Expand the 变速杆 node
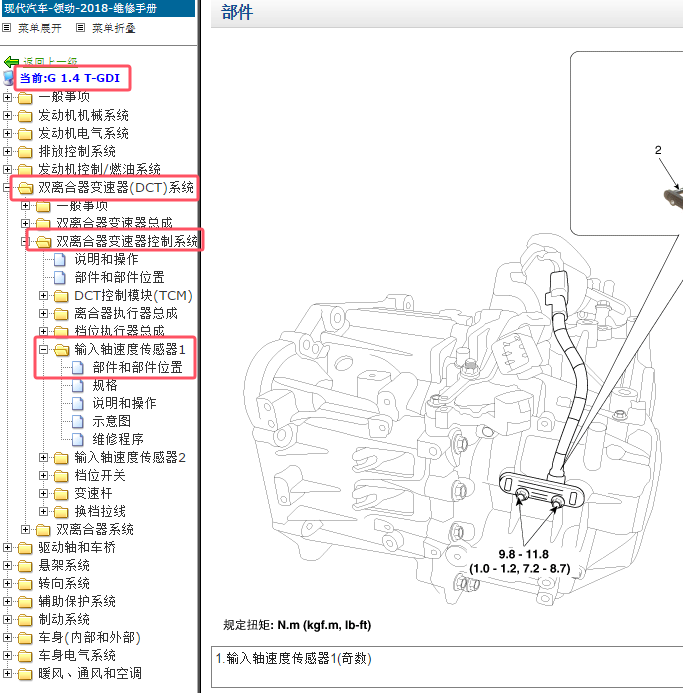This screenshot has width=683, height=693. (x=43, y=493)
